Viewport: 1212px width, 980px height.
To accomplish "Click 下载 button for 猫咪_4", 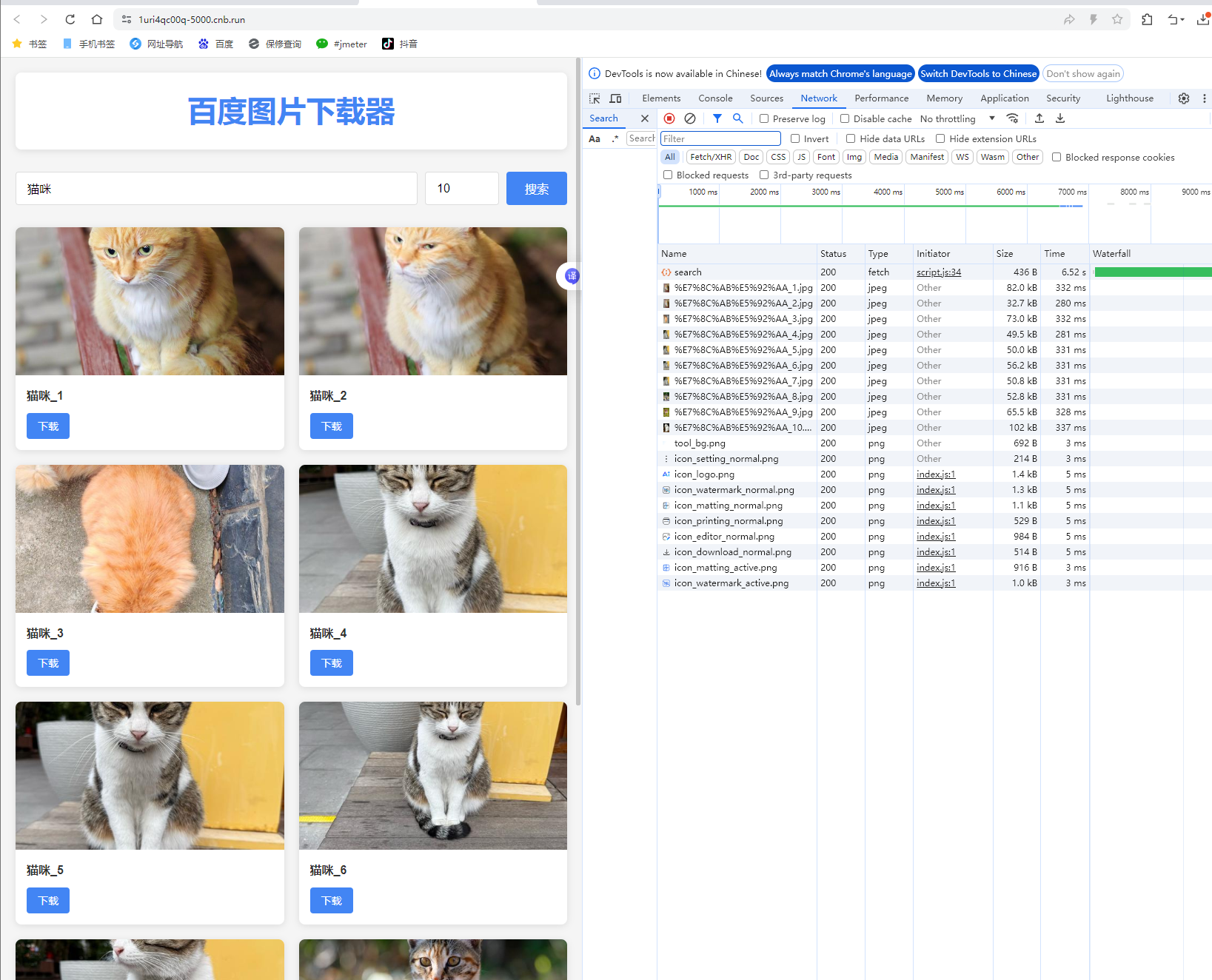I will coord(332,663).
